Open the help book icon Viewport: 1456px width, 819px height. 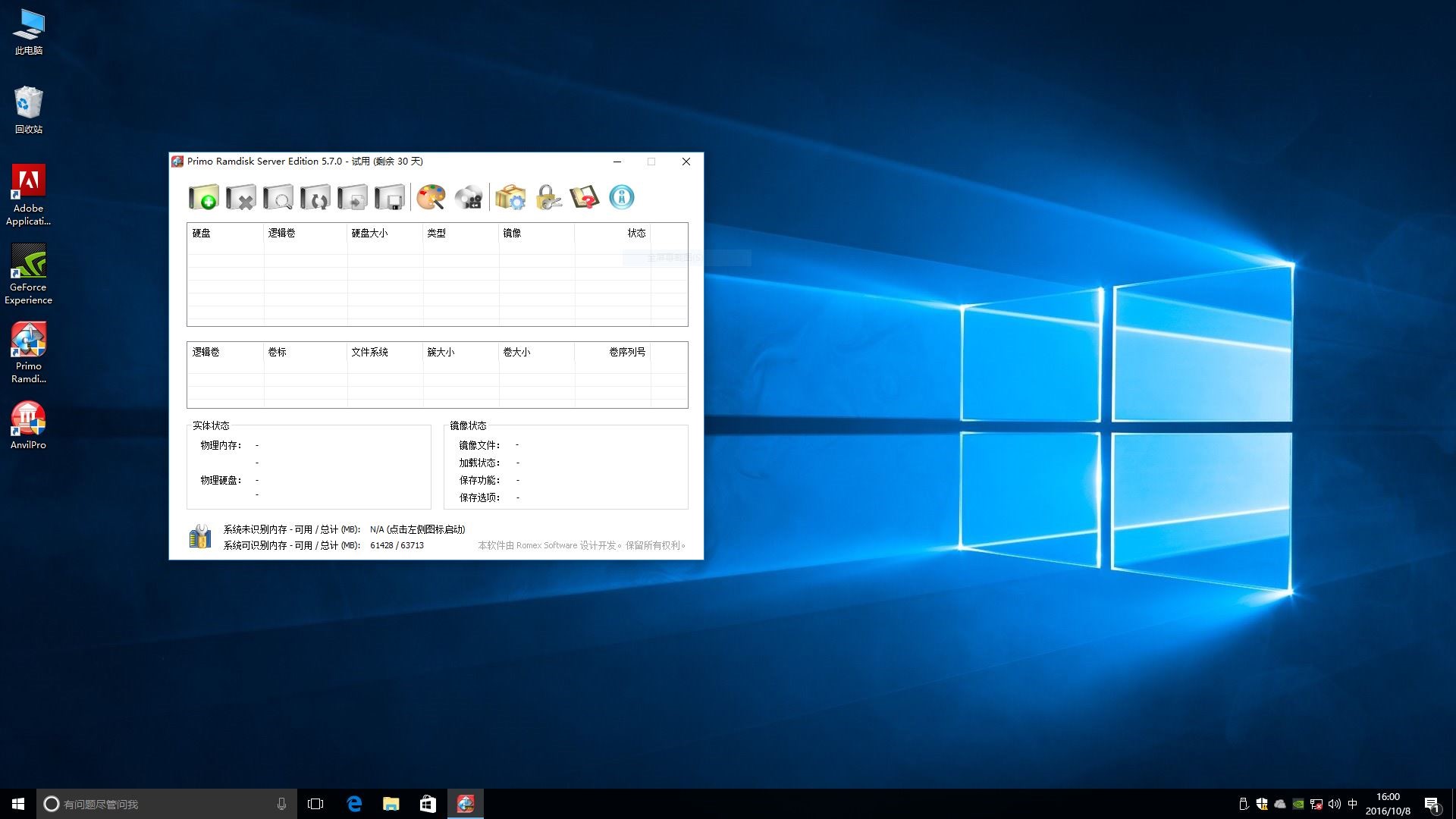(x=585, y=198)
